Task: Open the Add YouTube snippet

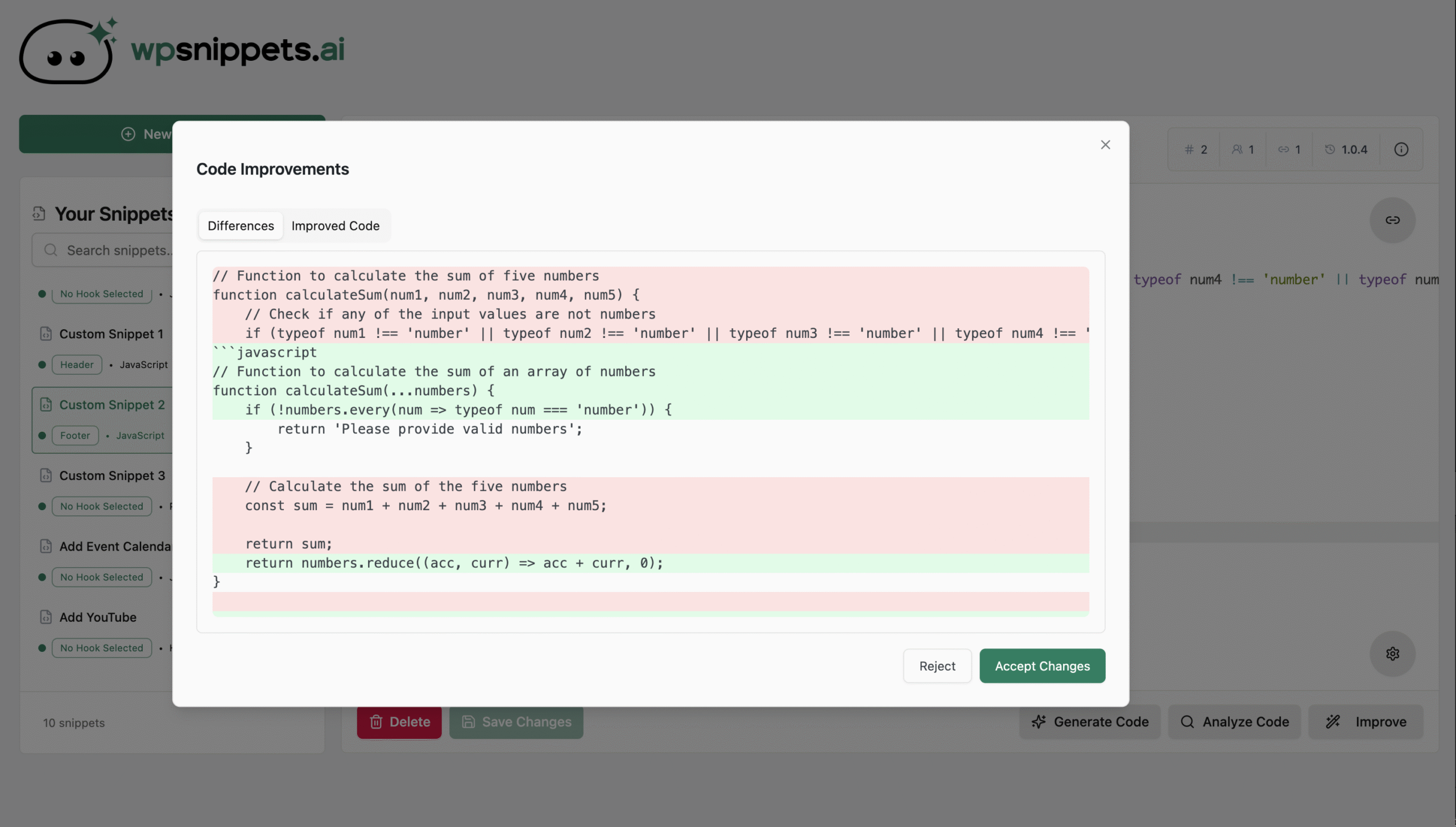Action: [x=98, y=617]
